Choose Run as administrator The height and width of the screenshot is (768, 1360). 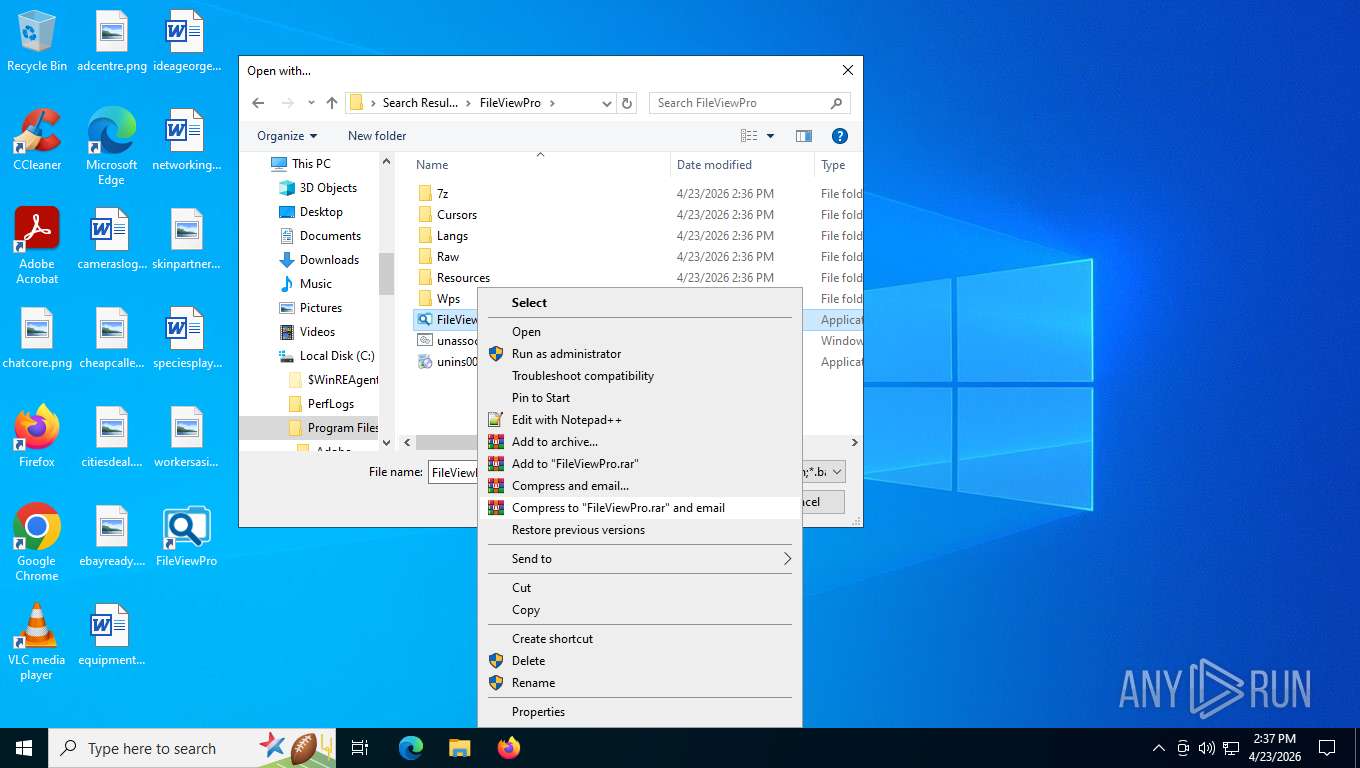[x=640, y=354]
